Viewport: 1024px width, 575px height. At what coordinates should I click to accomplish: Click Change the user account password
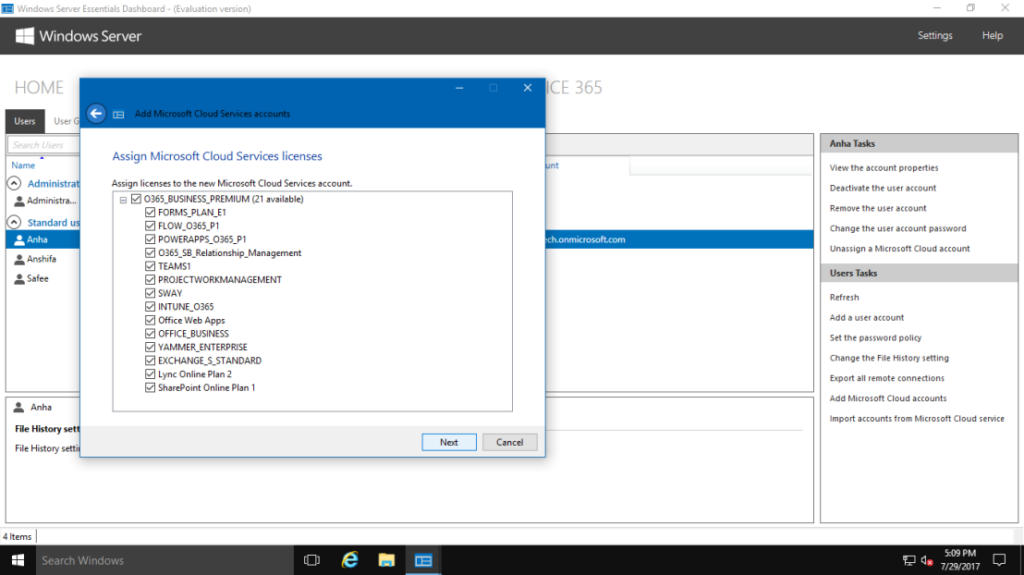coord(897,229)
